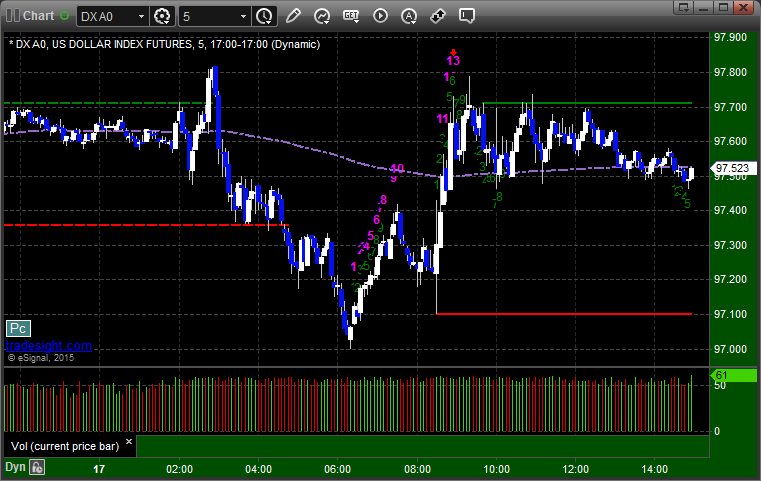This screenshot has height=481, width=761.
Task: Click the 14:00 time axis label
Action: (x=655, y=469)
